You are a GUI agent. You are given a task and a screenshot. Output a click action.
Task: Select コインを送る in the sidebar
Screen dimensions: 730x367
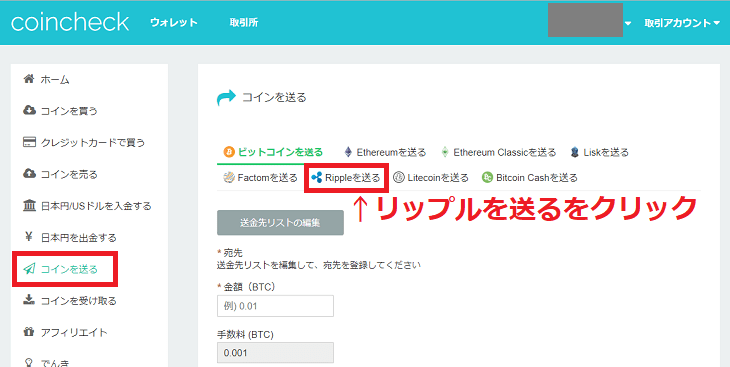69,269
